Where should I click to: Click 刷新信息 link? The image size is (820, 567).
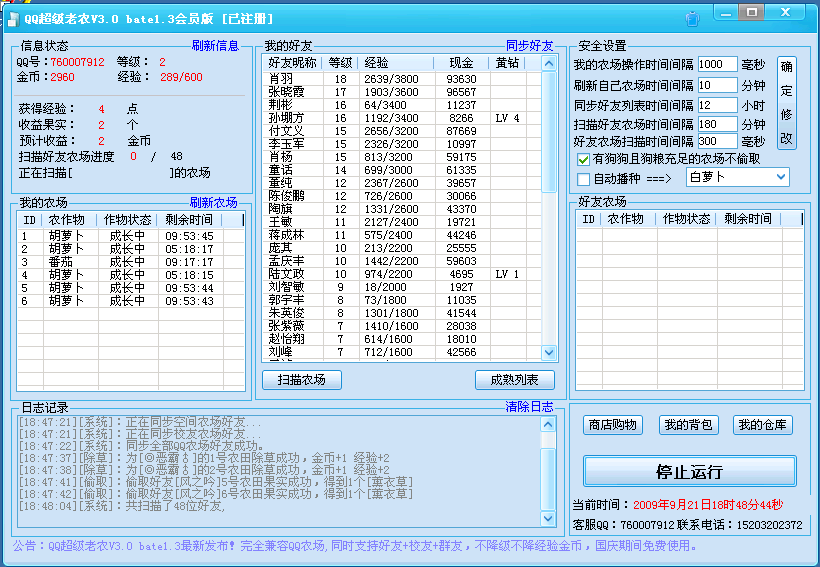215,46
